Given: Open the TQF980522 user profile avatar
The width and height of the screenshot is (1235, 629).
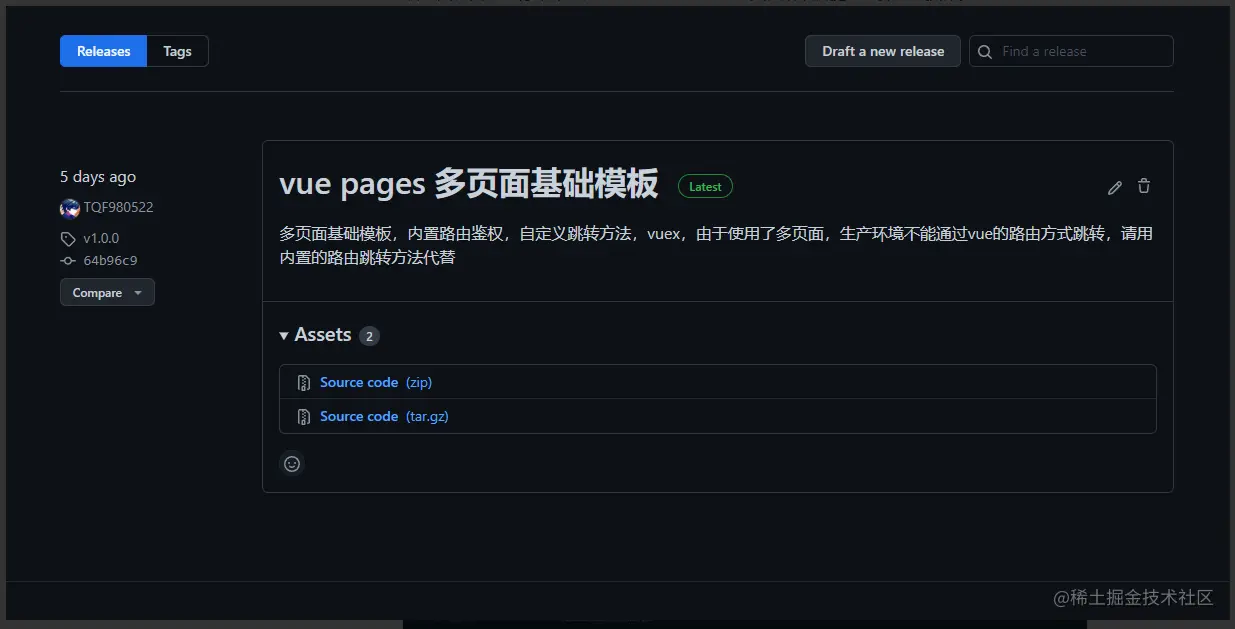Looking at the screenshot, I should [70, 208].
